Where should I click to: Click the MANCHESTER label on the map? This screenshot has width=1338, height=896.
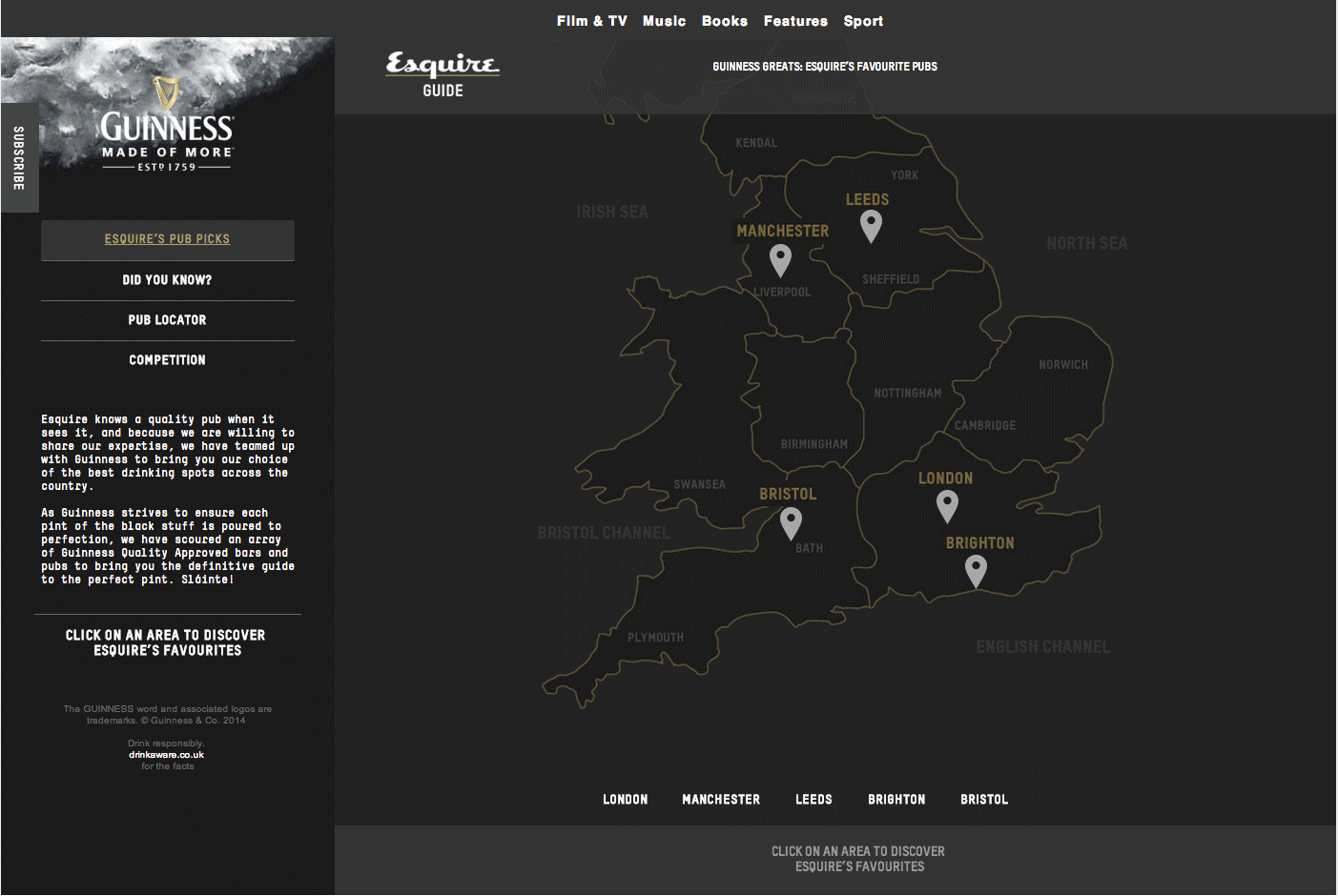(783, 231)
